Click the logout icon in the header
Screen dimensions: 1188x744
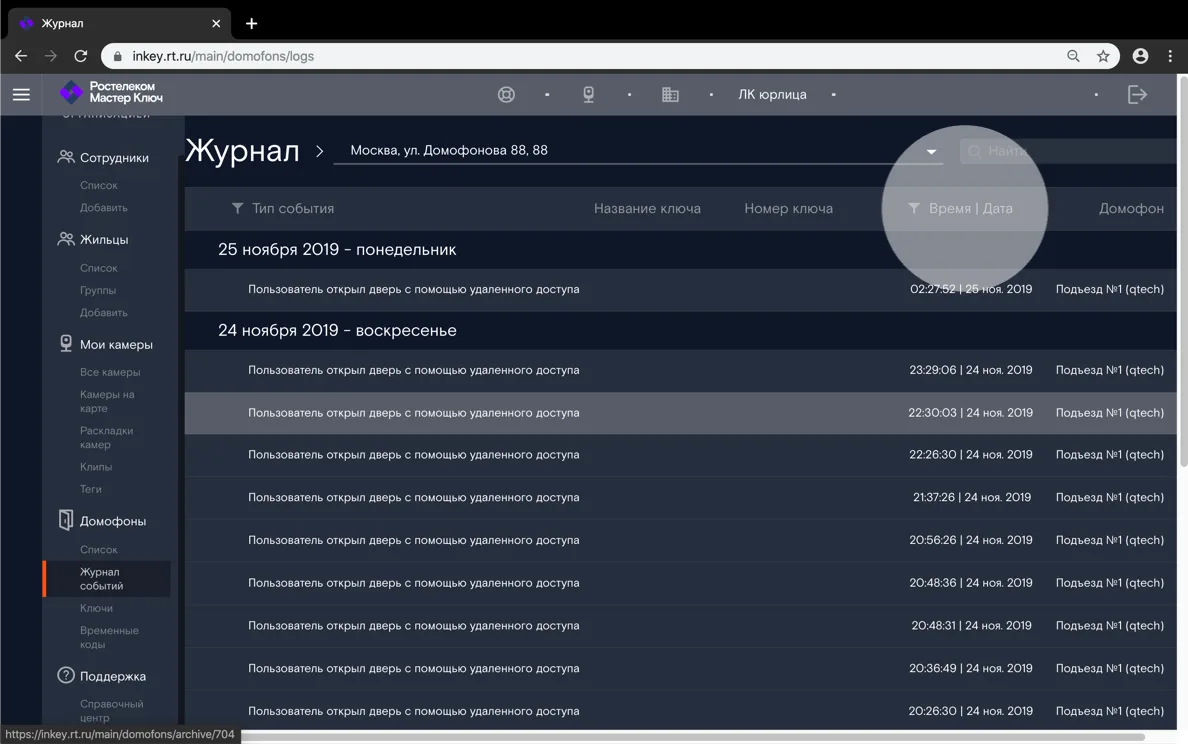coord(1137,95)
